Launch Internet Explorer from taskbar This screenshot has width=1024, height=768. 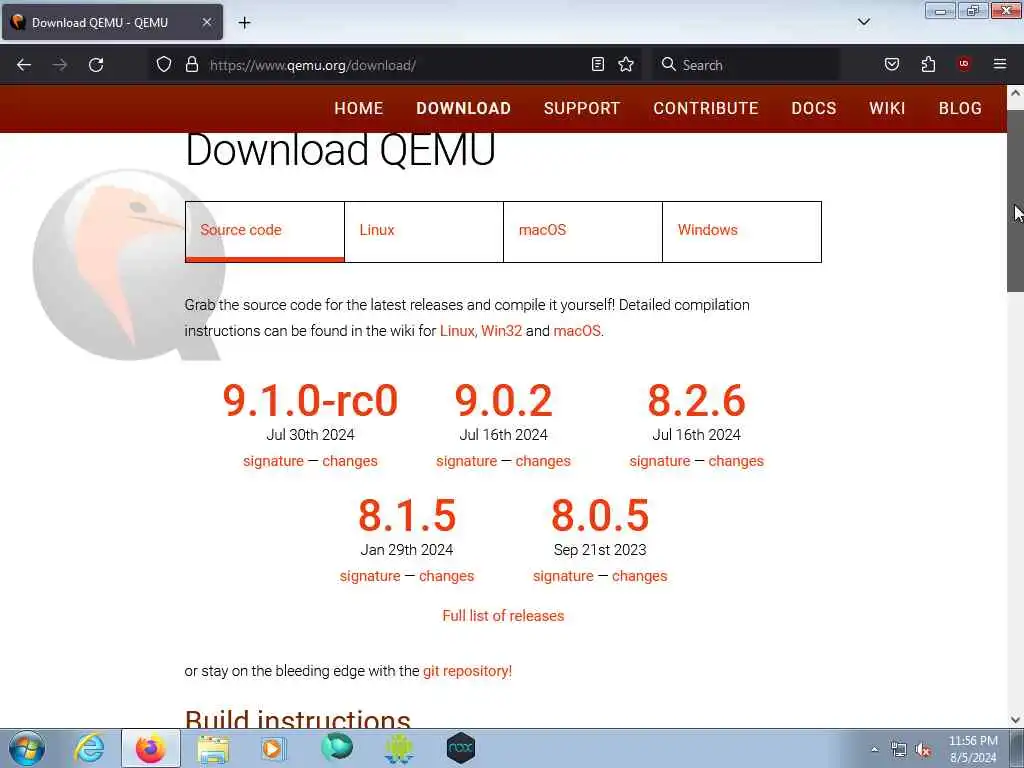[x=89, y=748]
